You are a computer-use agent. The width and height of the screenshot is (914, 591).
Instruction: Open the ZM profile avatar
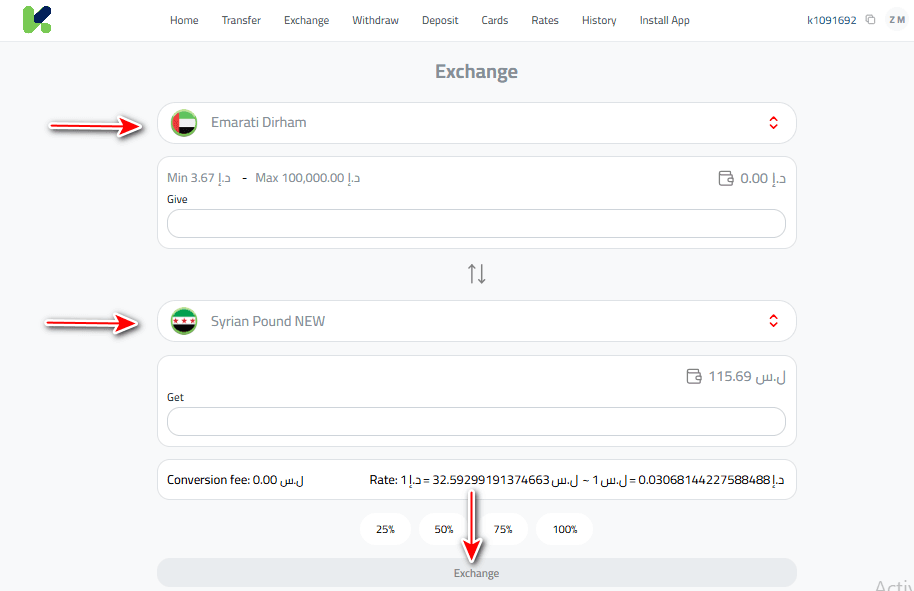pyautogui.click(x=896, y=20)
